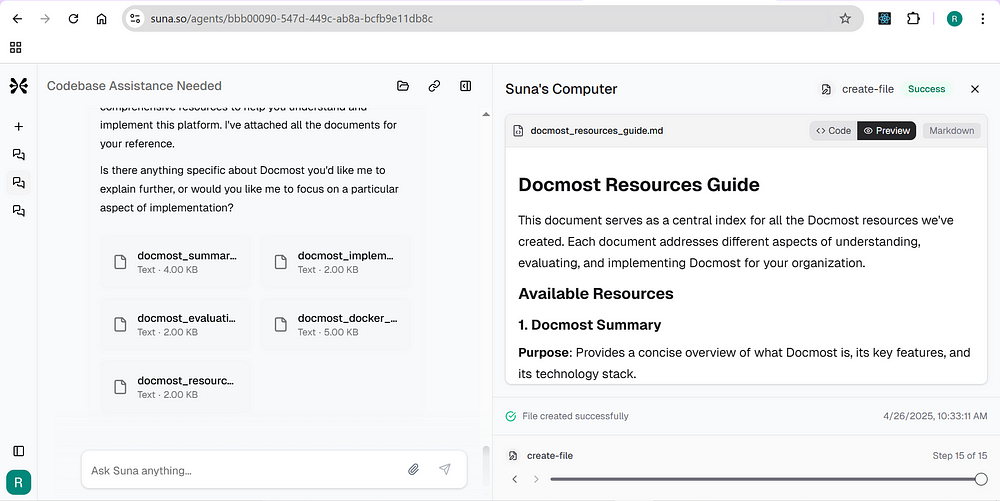Open the first conversation in left sidebar
Viewport: 1000px width, 501px height.
[18, 154]
